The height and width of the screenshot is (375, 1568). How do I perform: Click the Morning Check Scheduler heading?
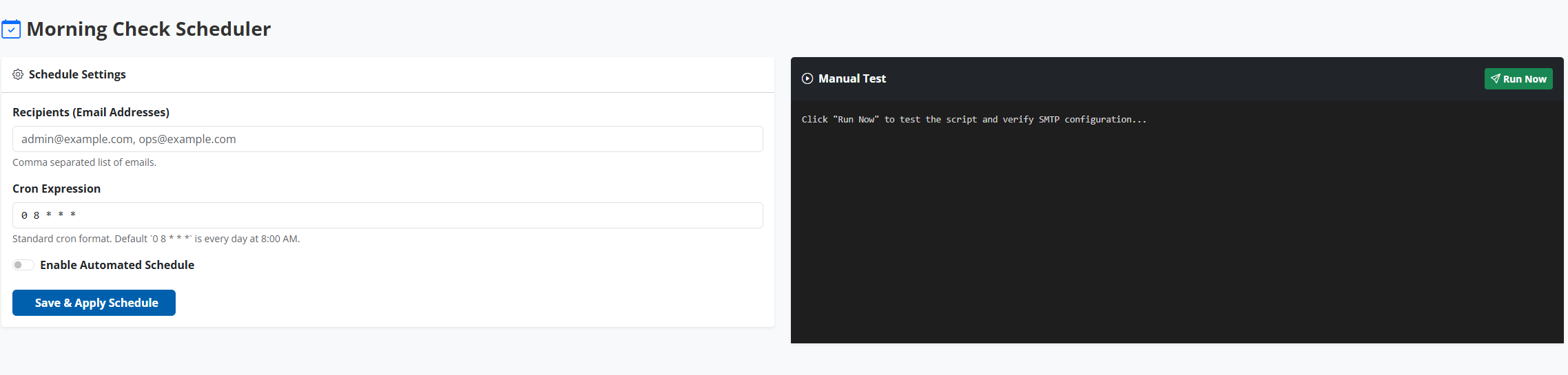tap(149, 29)
